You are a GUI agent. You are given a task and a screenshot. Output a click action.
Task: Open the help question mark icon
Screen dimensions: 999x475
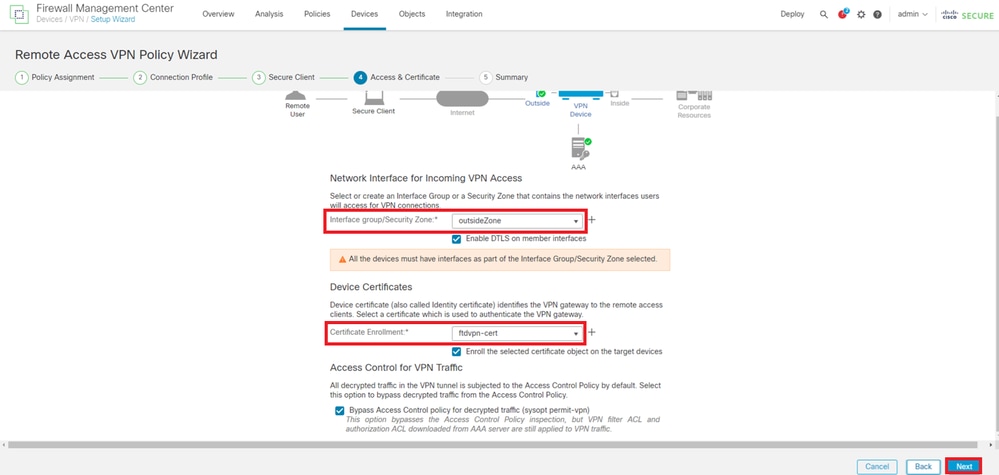(877, 14)
